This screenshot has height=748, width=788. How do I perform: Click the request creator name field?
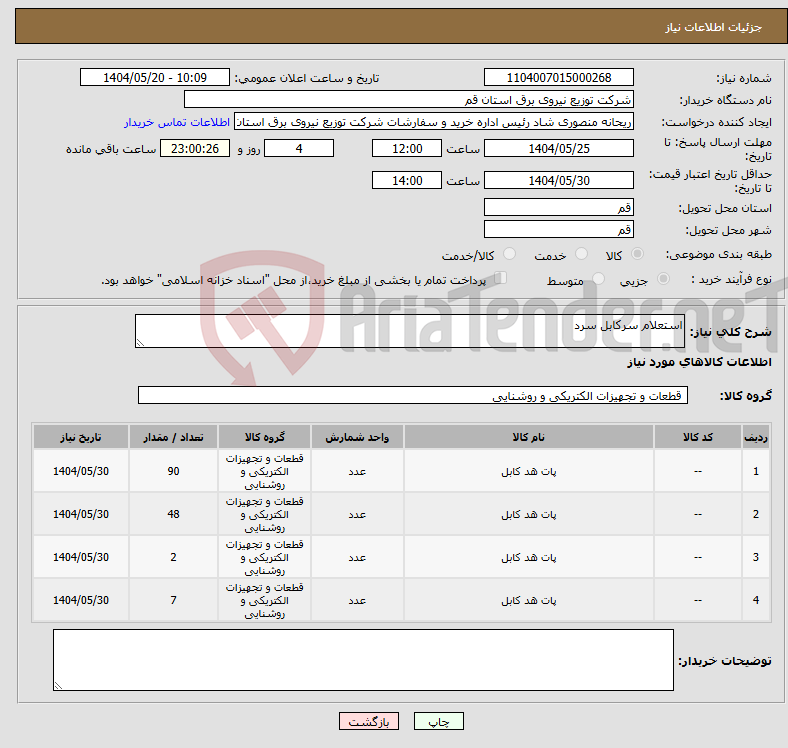[x=434, y=122]
